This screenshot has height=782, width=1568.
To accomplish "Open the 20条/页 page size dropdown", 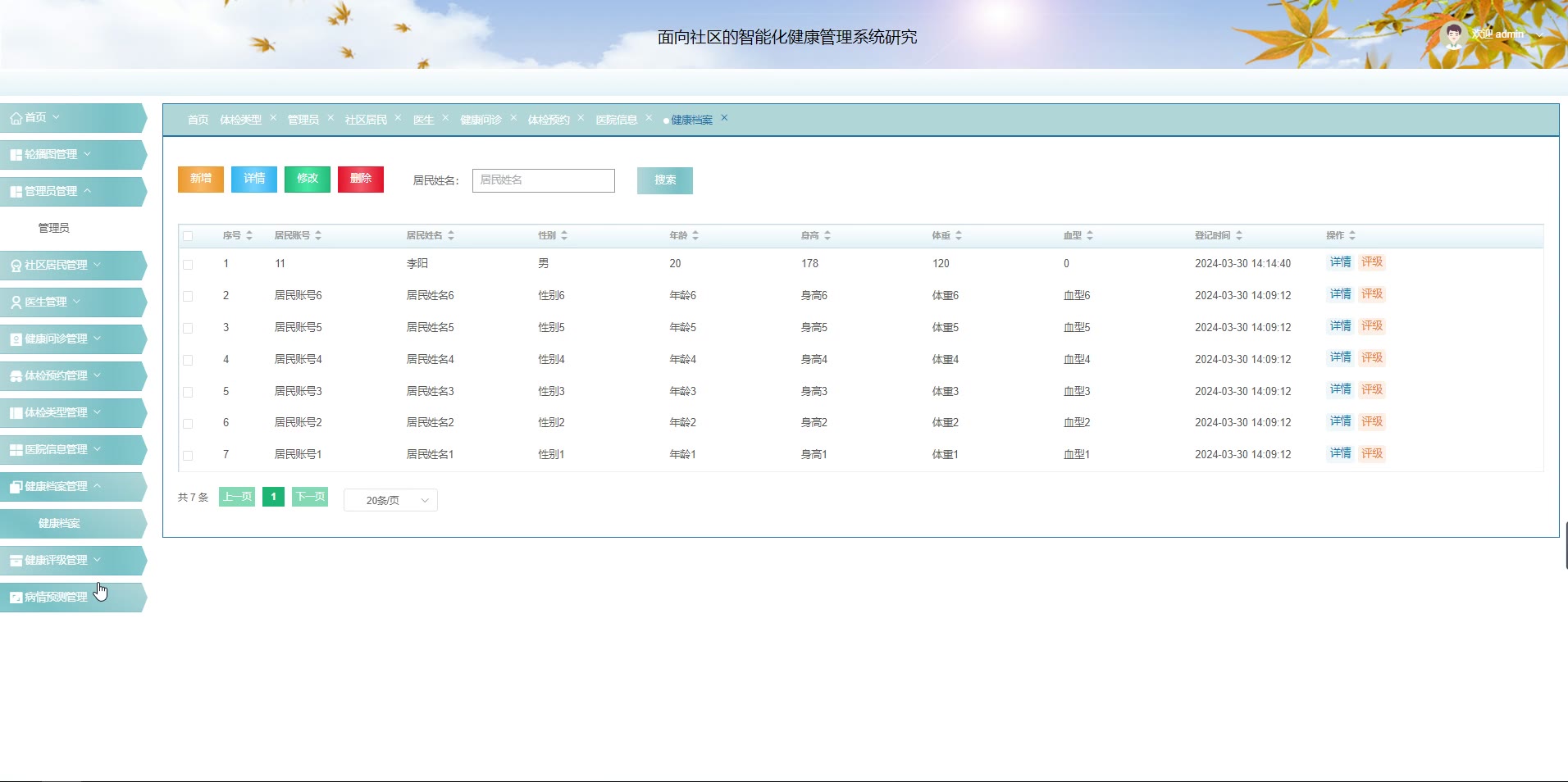I will pos(390,500).
